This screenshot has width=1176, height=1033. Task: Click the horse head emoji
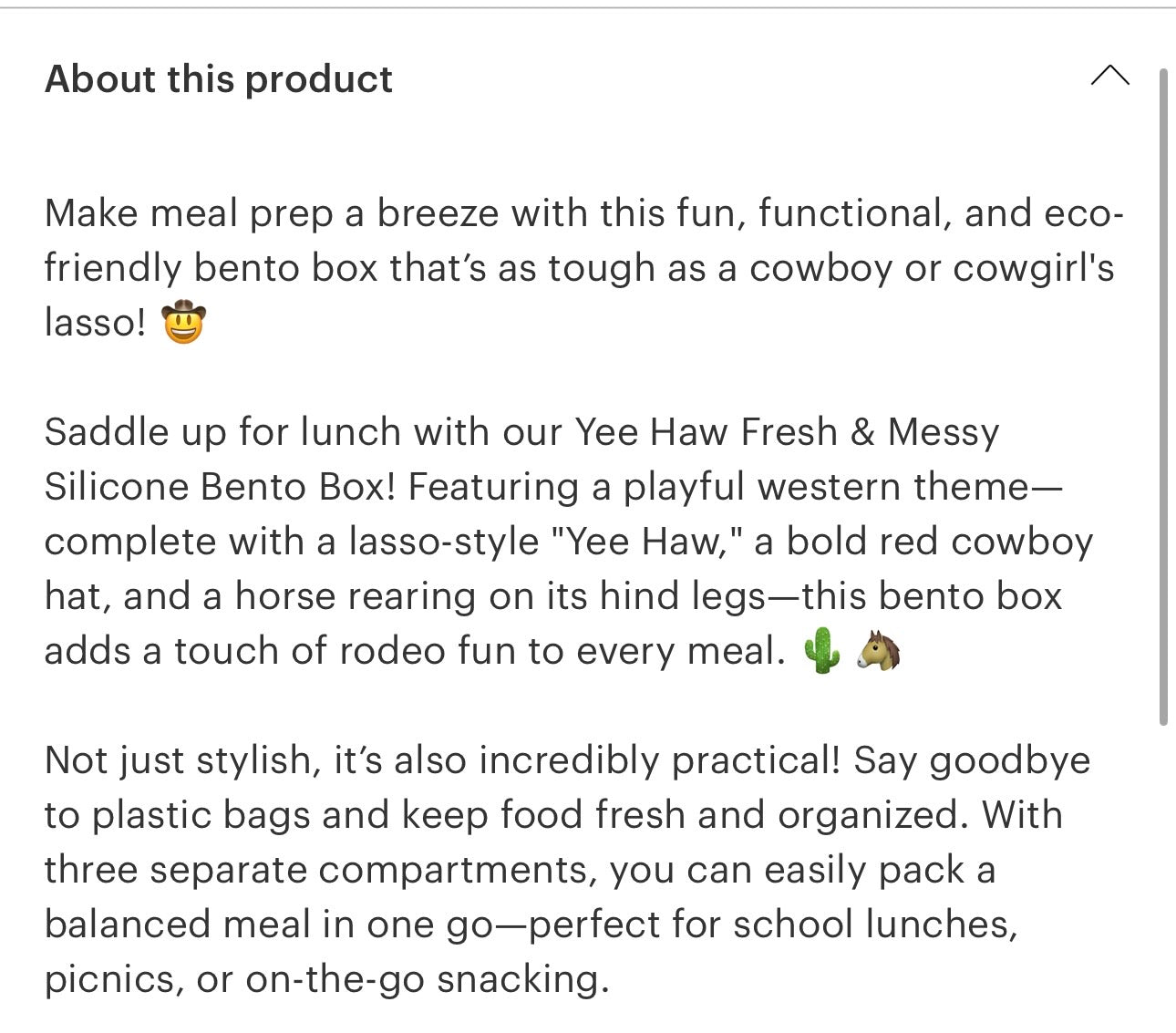click(879, 651)
